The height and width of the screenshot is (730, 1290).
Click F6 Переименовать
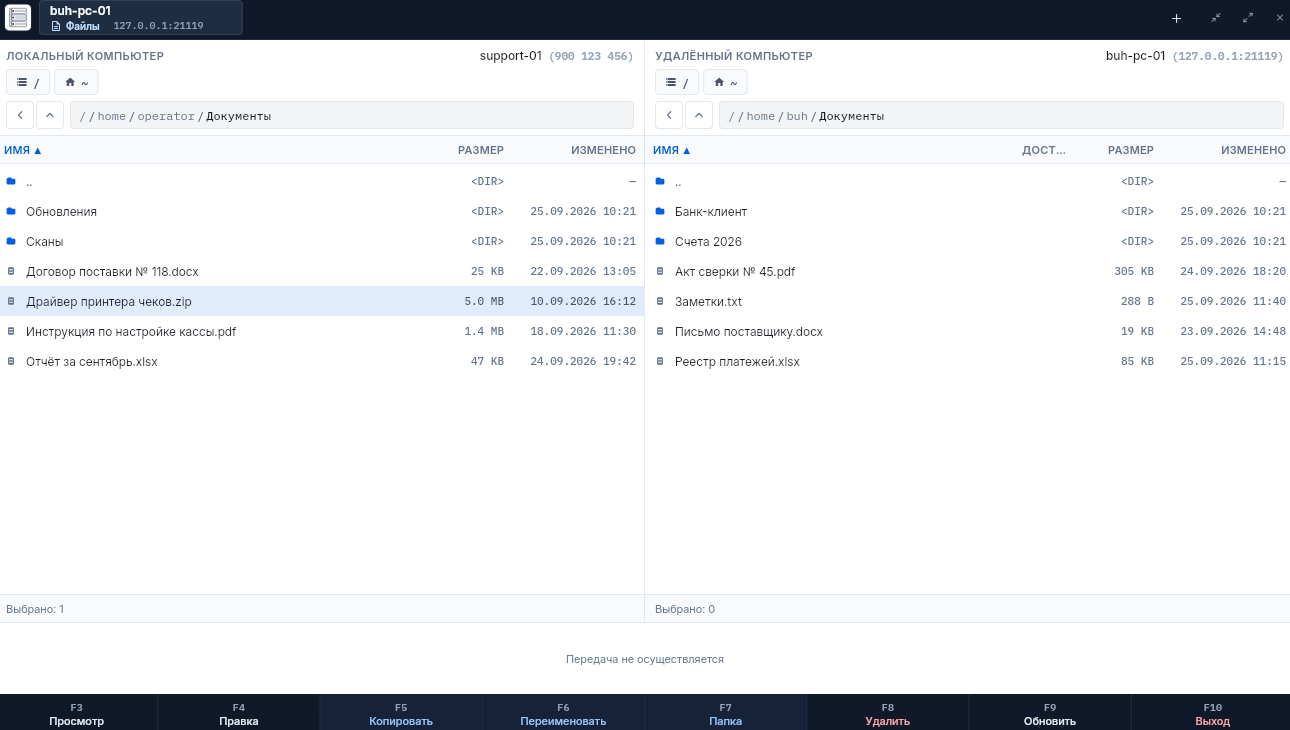point(563,713)
